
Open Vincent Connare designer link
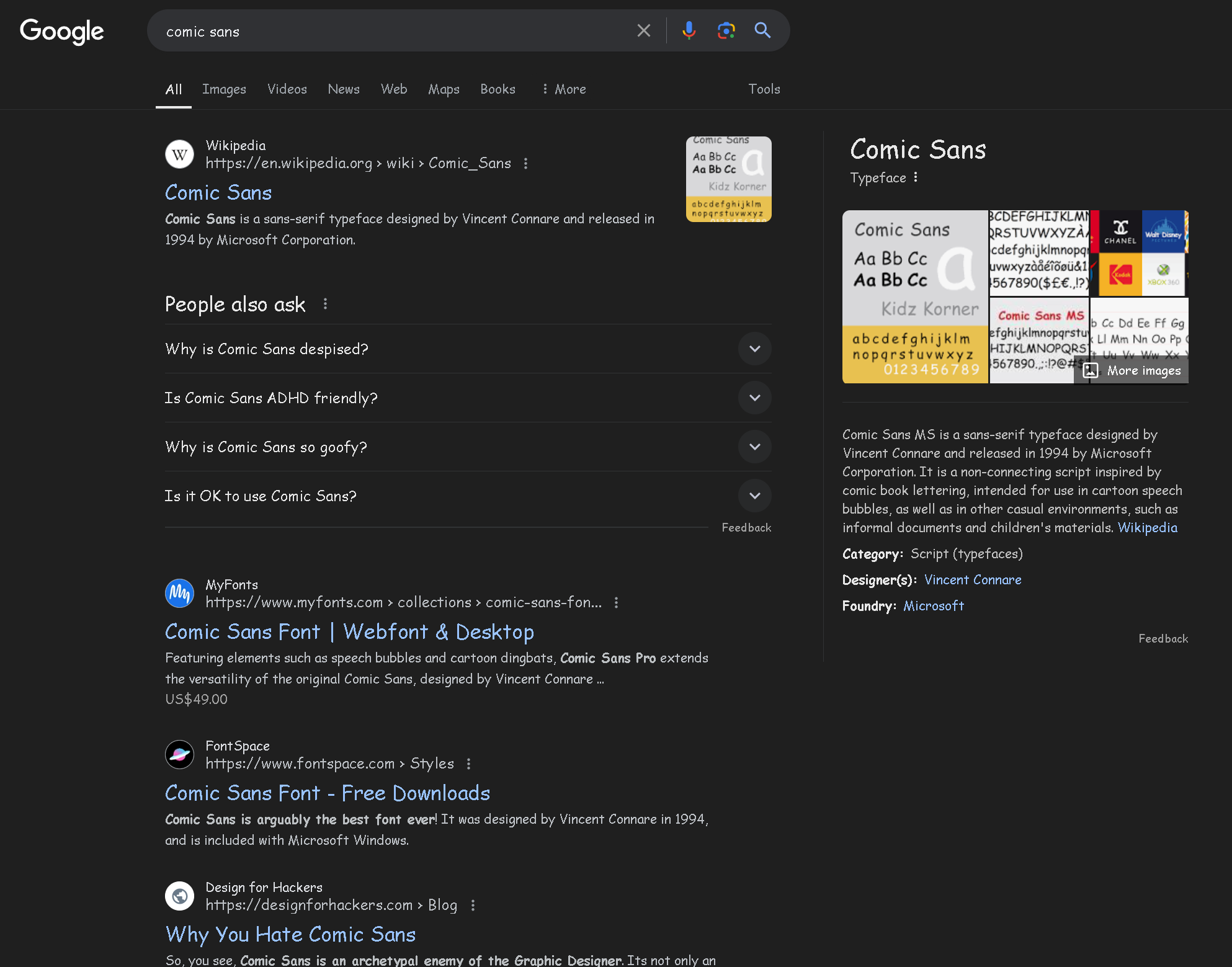click(x=973, y=580)
